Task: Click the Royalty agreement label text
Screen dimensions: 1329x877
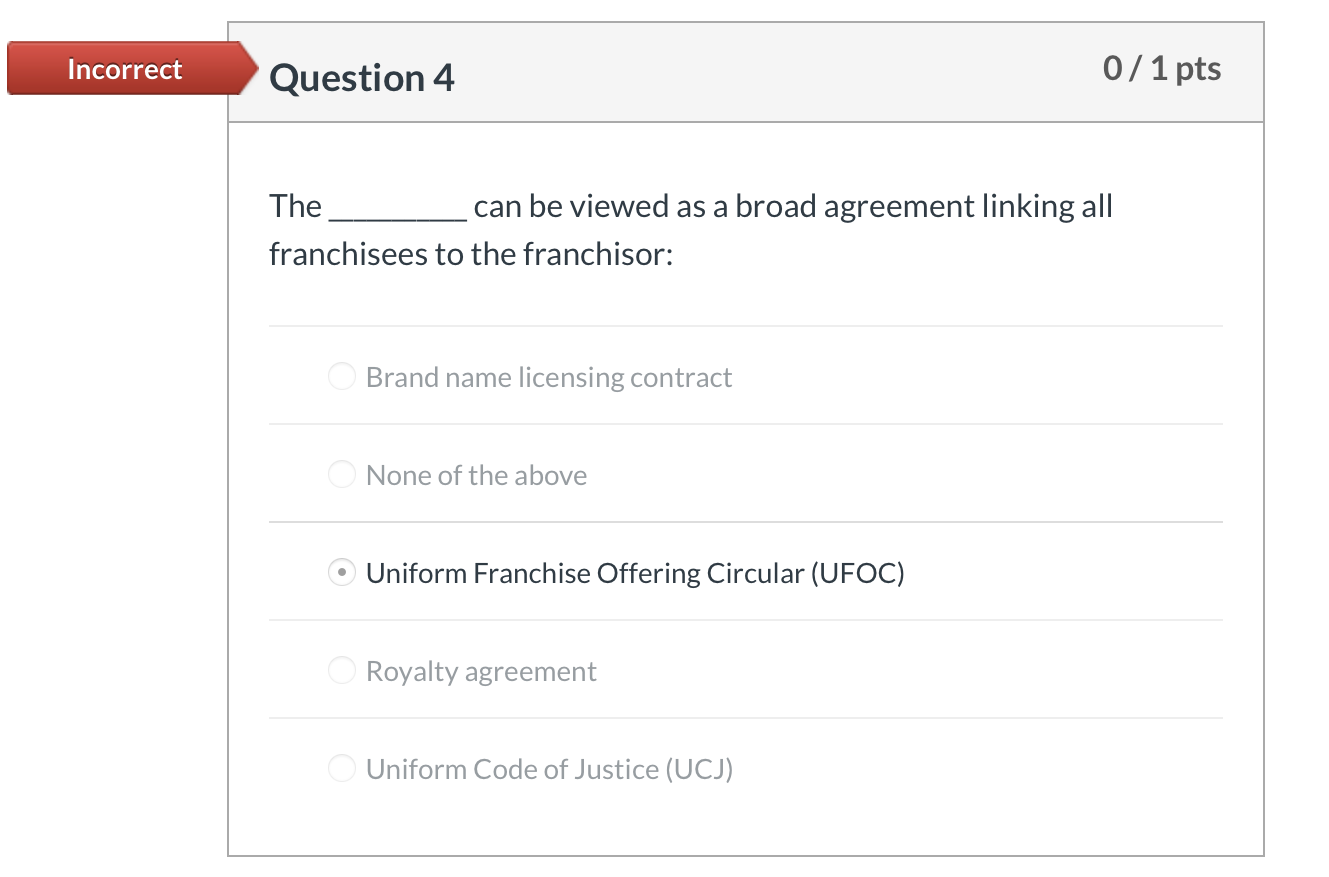Action: 482,671
